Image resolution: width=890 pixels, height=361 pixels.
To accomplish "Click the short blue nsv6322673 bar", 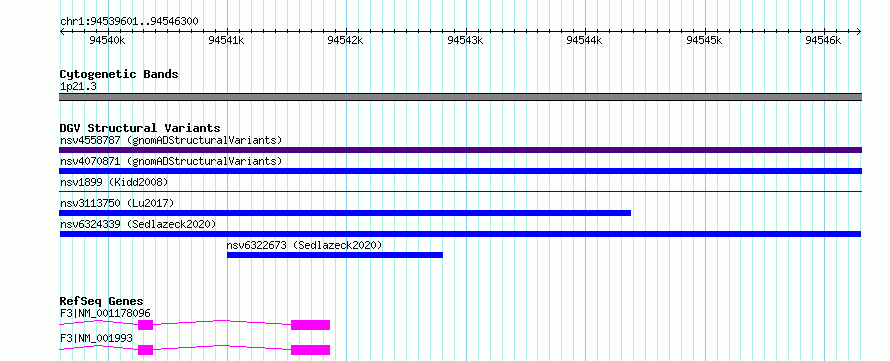I will [x=335, y=255].
